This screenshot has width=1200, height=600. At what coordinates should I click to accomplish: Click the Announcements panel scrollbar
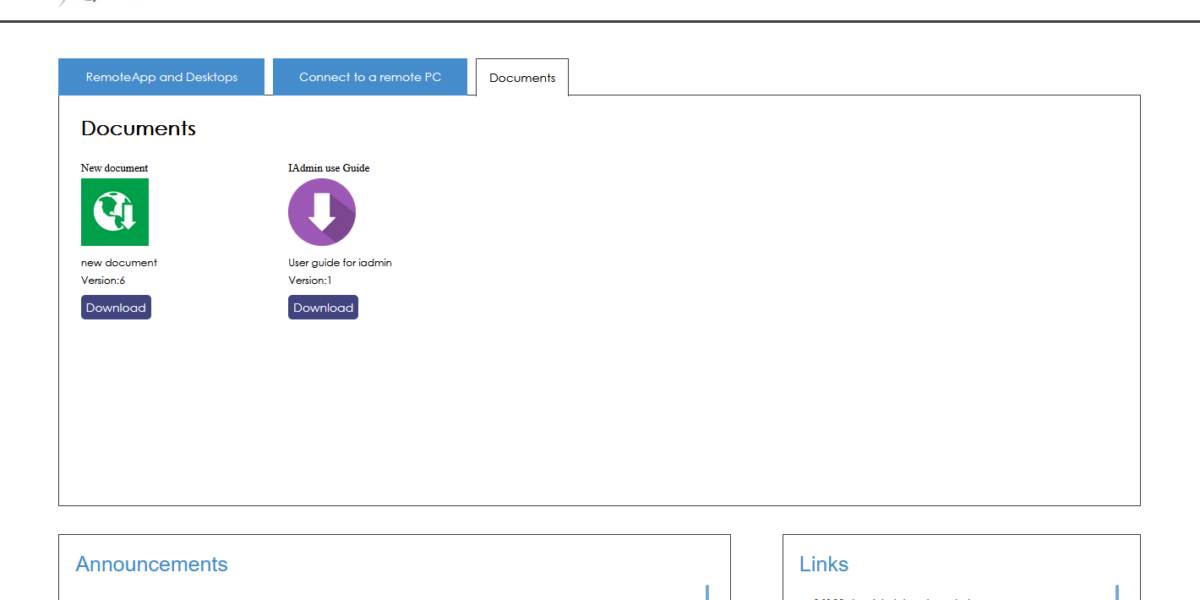coord(707,592)
